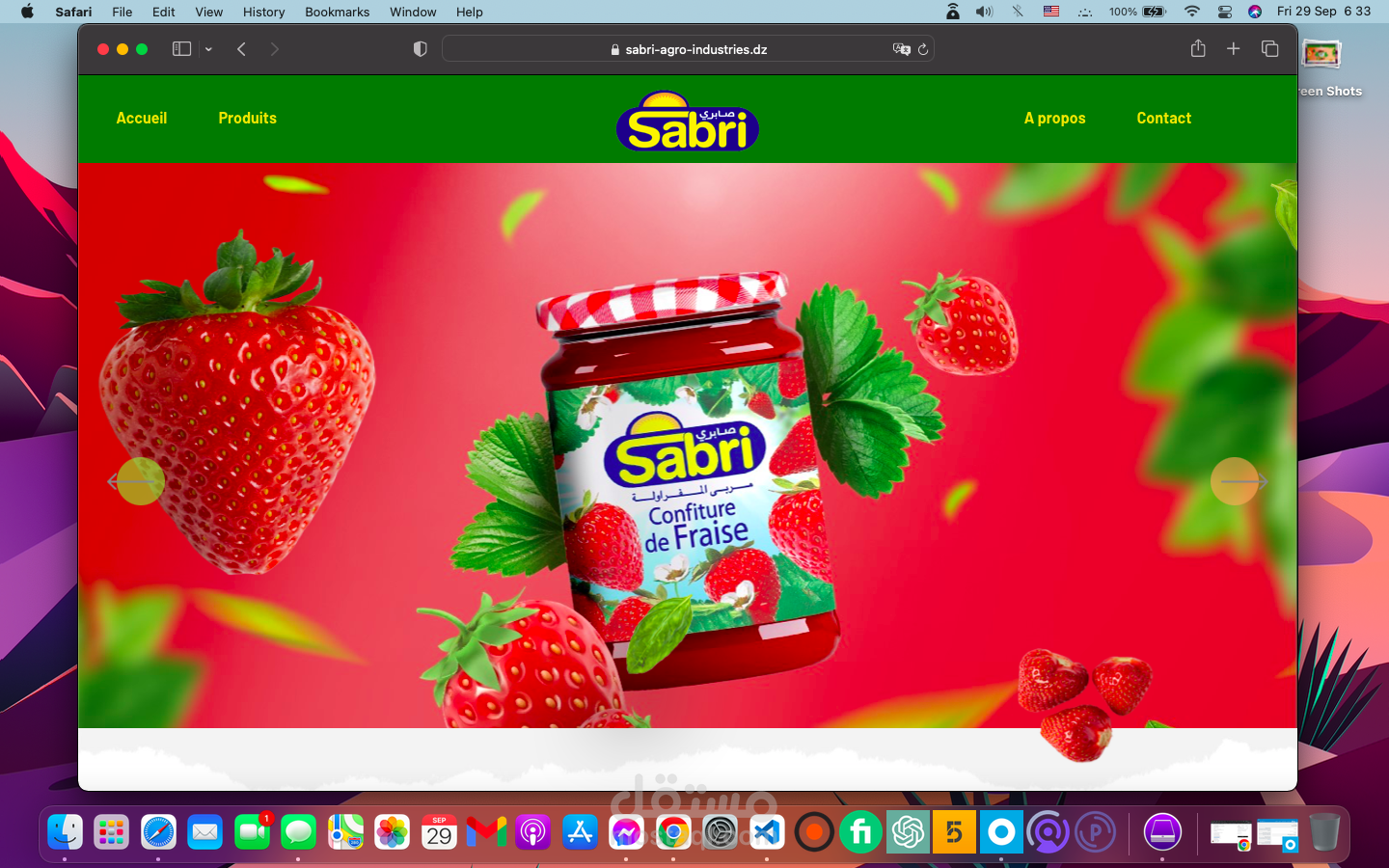Click the translate icon in address bar

[902, 49]
